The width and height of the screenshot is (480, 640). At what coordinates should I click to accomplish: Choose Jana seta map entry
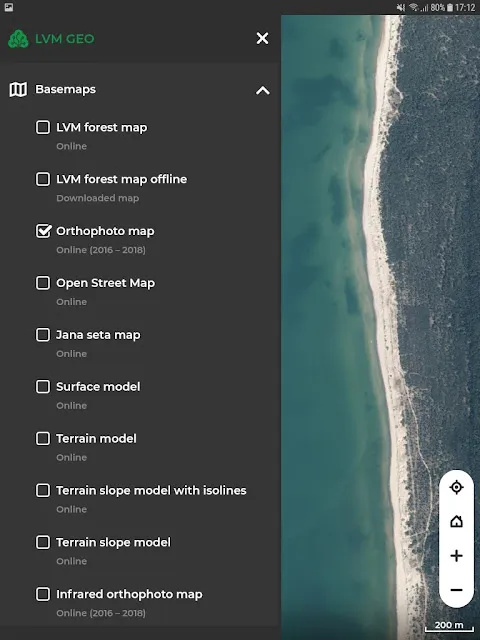click(x=98, y=335)
